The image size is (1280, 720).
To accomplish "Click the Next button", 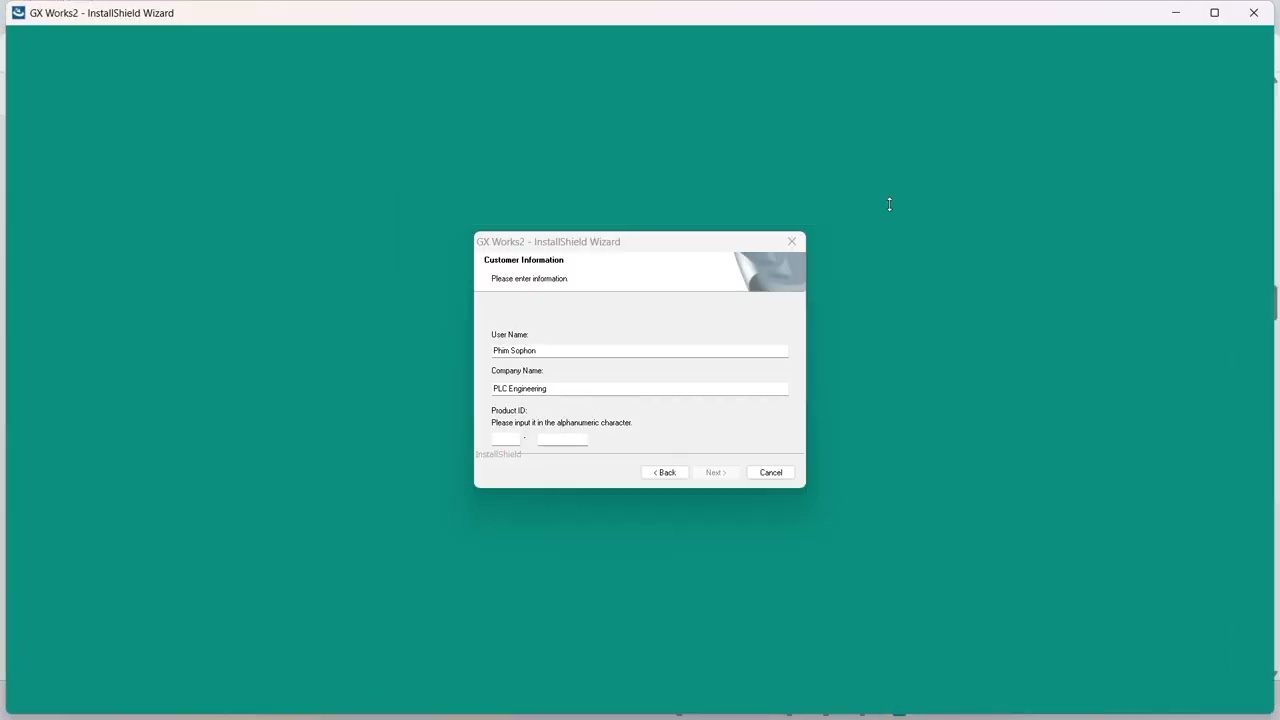I will pyautogui.click(x=716, y=473).
